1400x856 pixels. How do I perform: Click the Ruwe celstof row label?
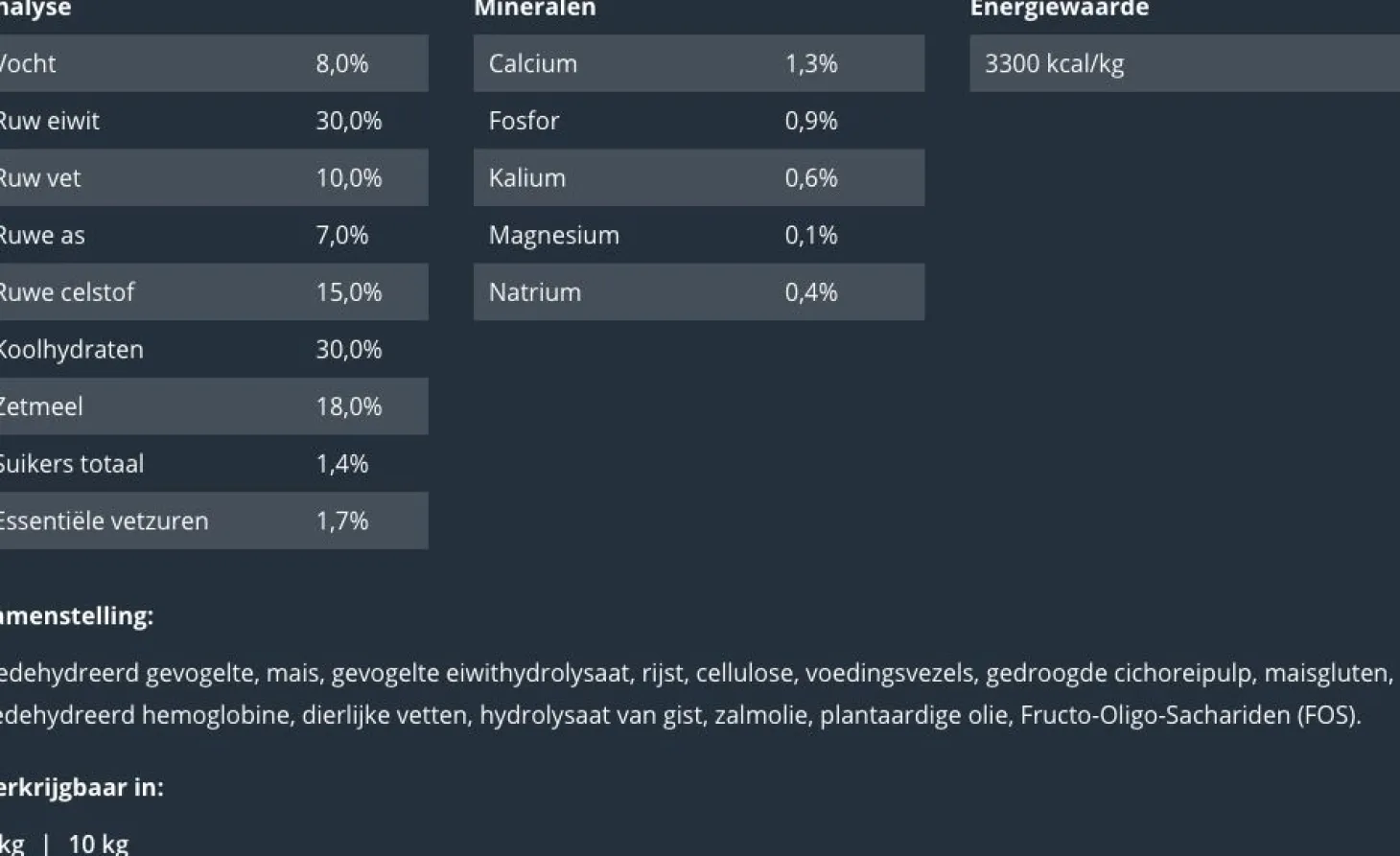[x=66, y=292]
